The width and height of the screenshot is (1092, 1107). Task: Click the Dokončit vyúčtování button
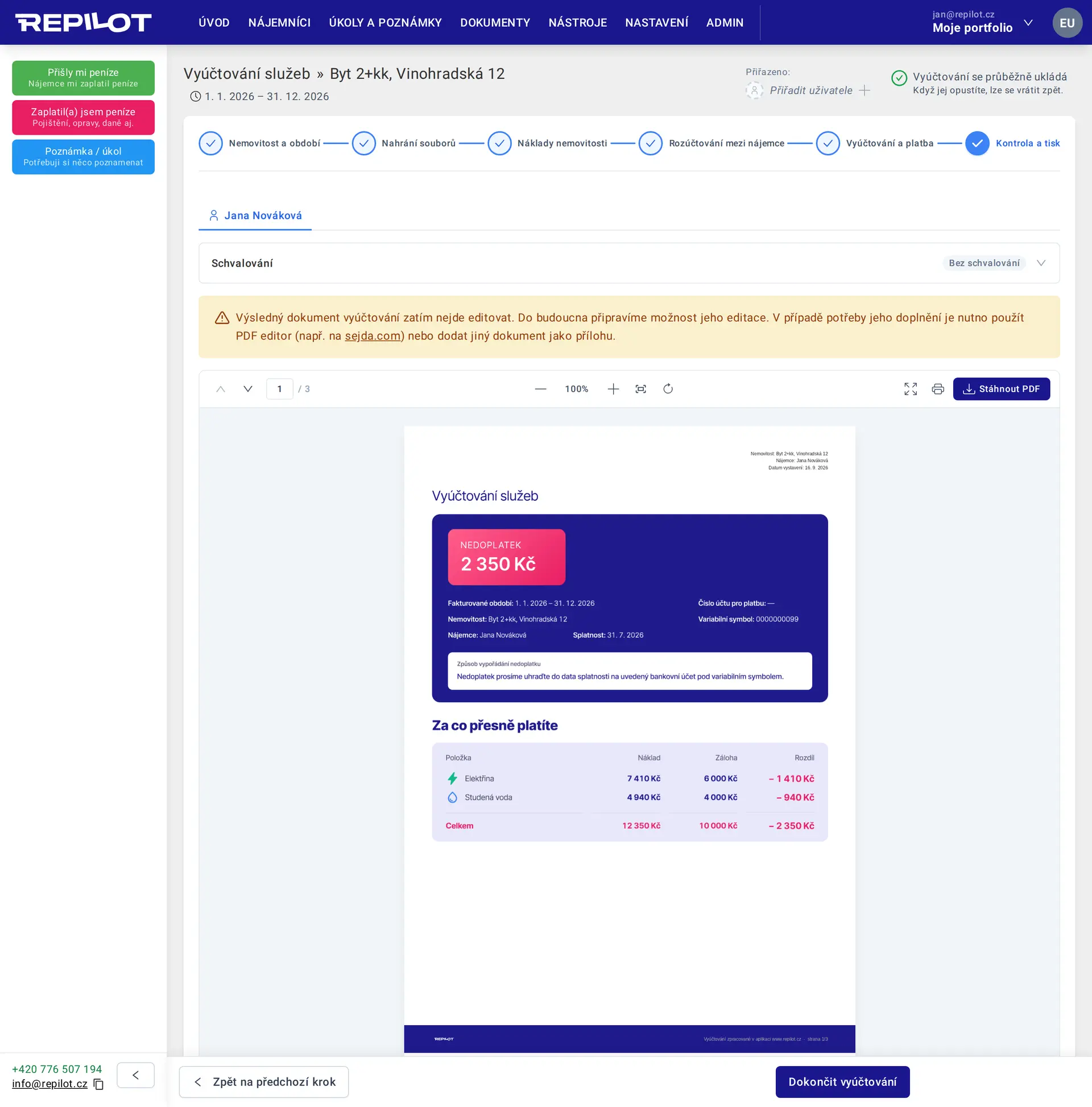[843, 1082]
